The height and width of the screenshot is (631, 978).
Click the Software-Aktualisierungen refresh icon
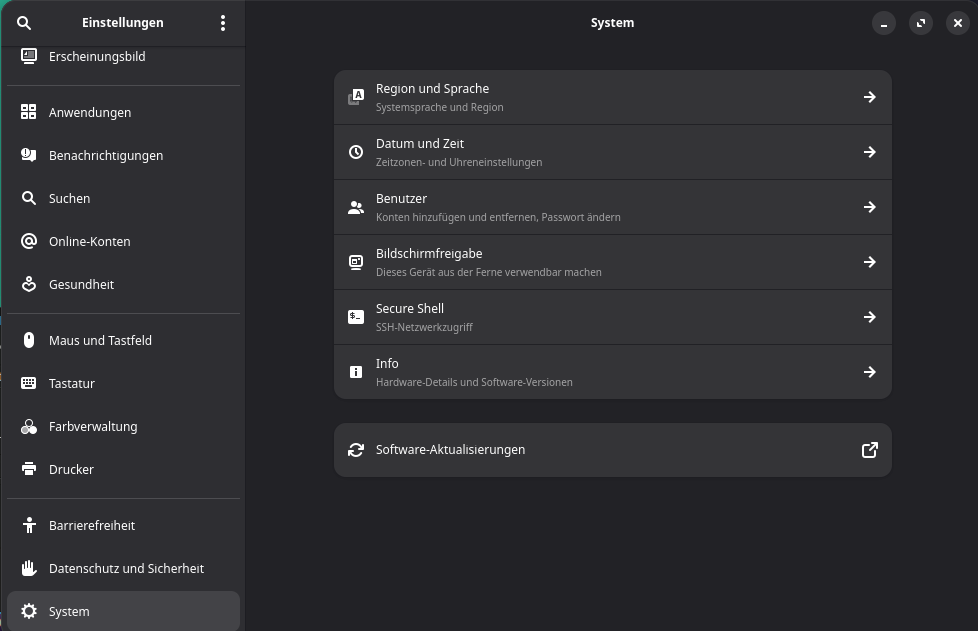pyautogui.click(x=356, y=450)
